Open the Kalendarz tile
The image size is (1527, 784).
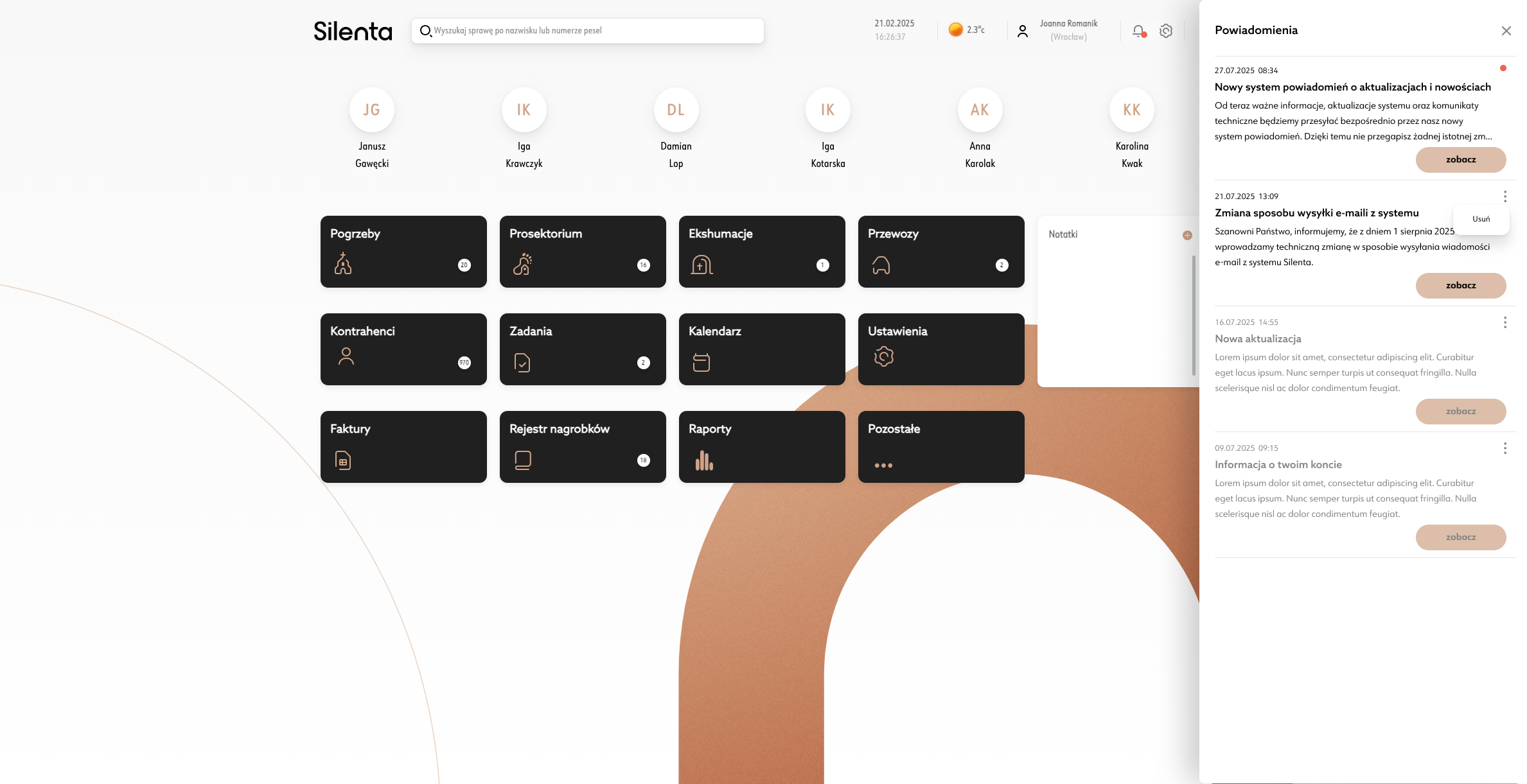762,349
